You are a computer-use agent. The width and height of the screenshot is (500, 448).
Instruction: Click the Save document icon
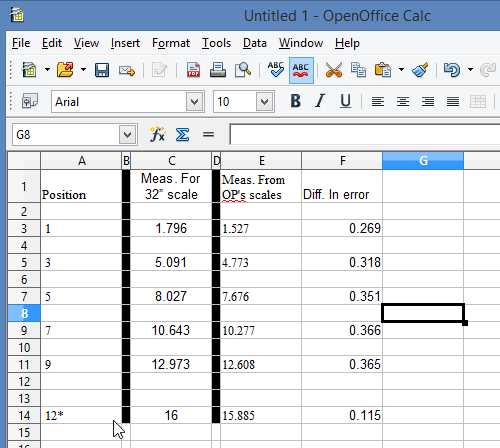102,70
